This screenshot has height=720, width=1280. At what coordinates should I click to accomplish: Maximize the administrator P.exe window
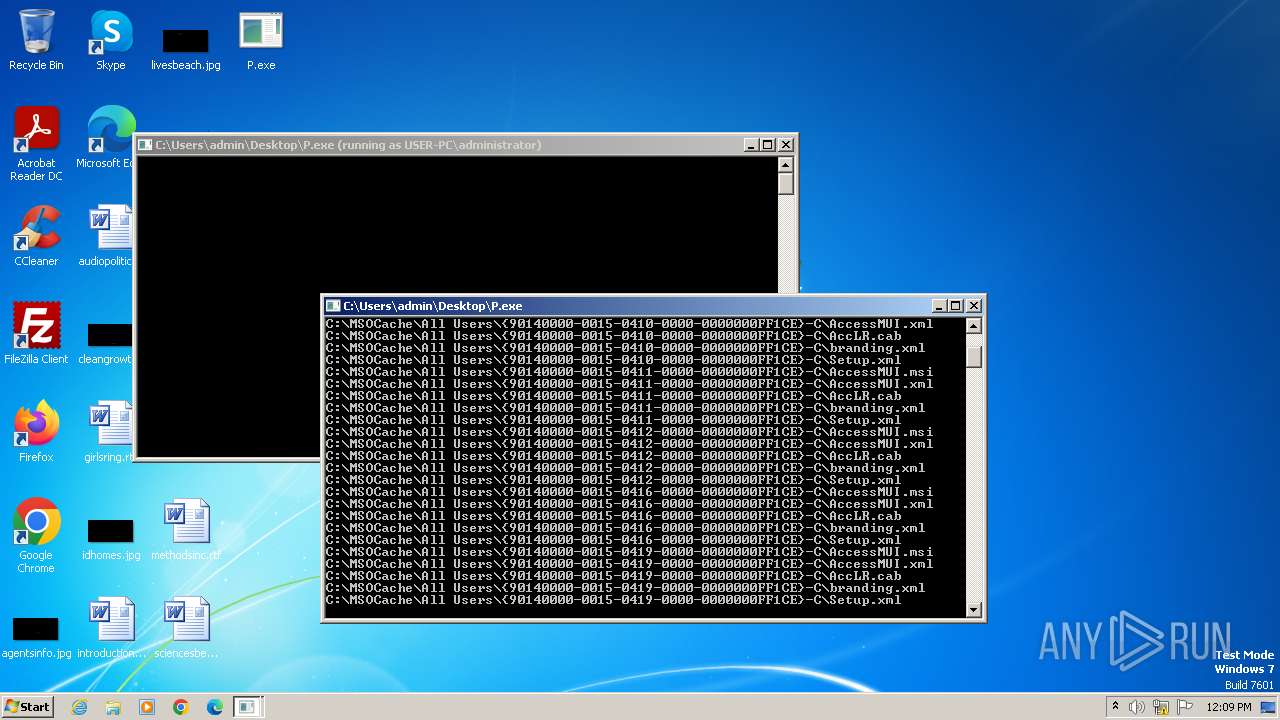click(x=768, y=145)
